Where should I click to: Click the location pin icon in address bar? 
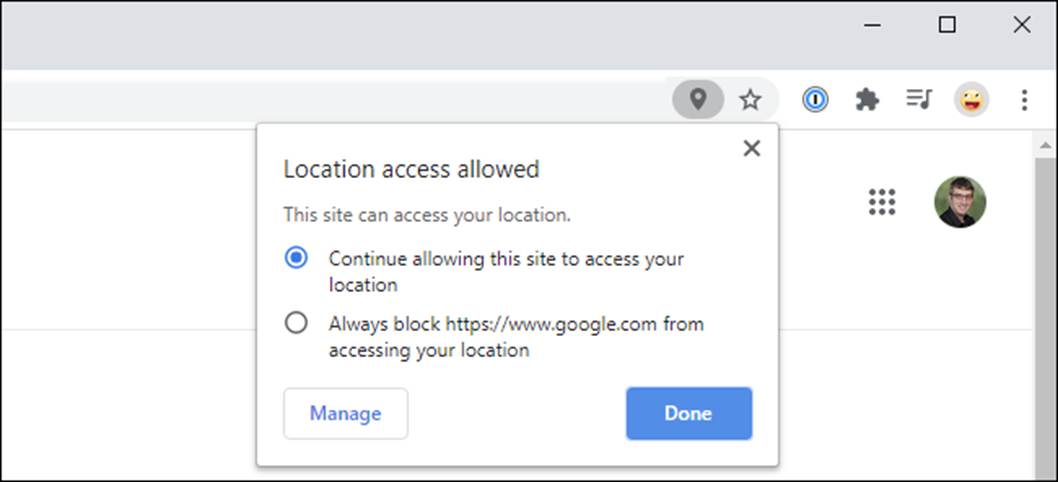coord(698,99)
